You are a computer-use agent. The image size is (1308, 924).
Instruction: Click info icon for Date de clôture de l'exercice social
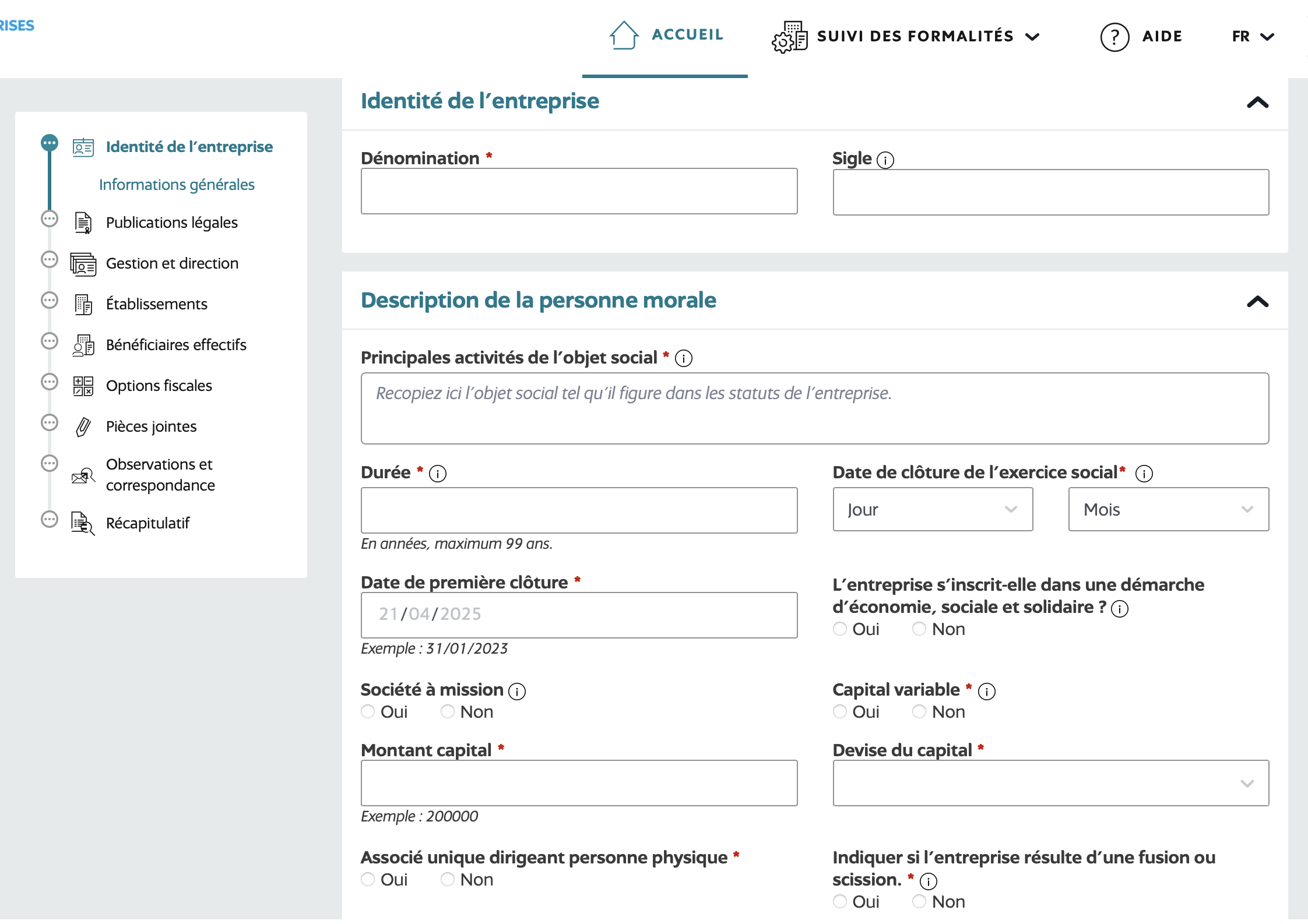pos(1144,474)
